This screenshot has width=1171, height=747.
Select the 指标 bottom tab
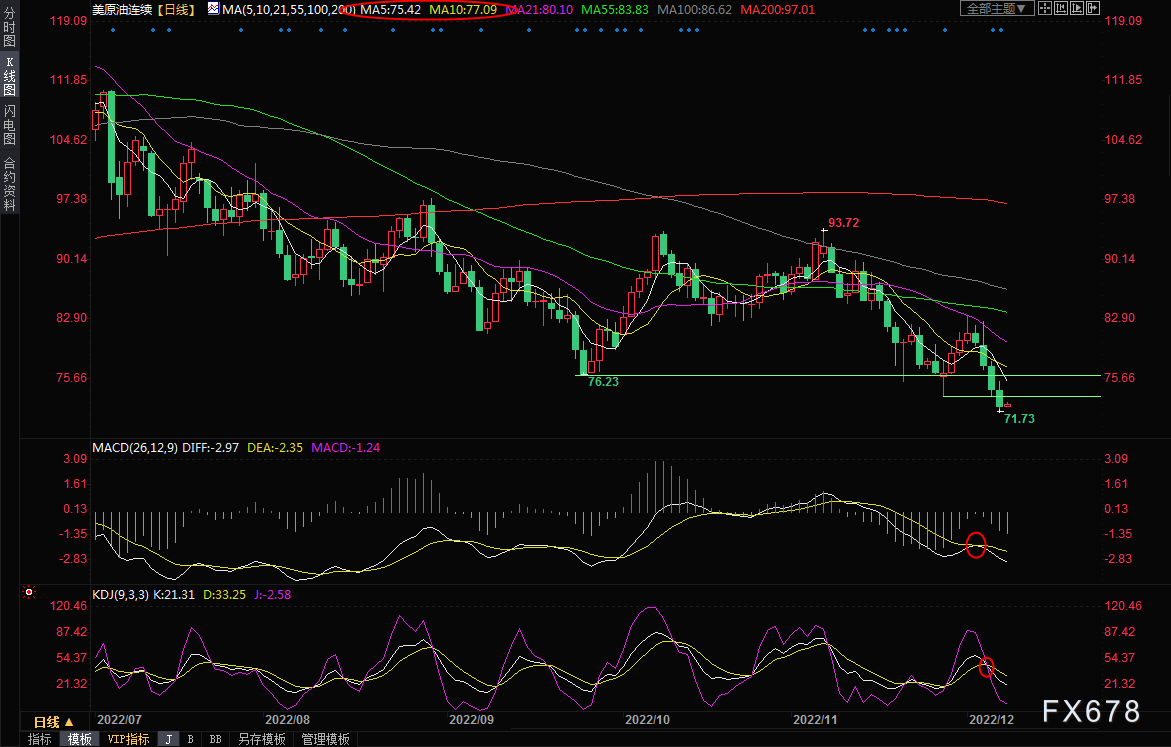coord(40,739)
